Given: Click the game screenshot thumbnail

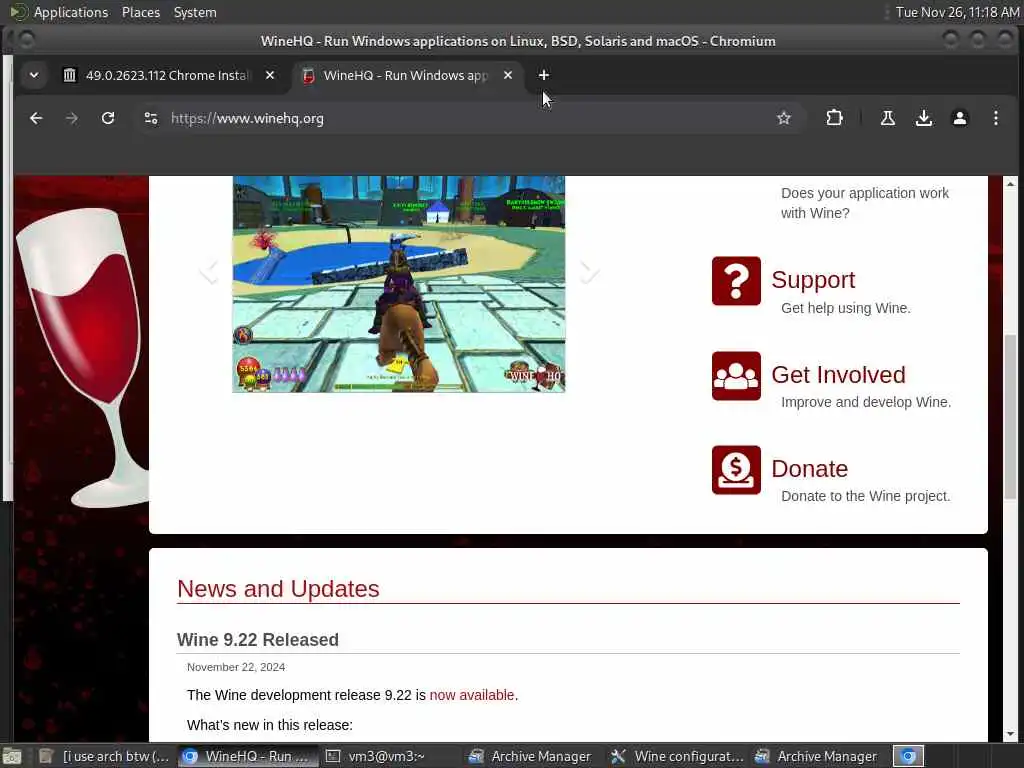Looking at the screenshot, I should pos(398,284).
